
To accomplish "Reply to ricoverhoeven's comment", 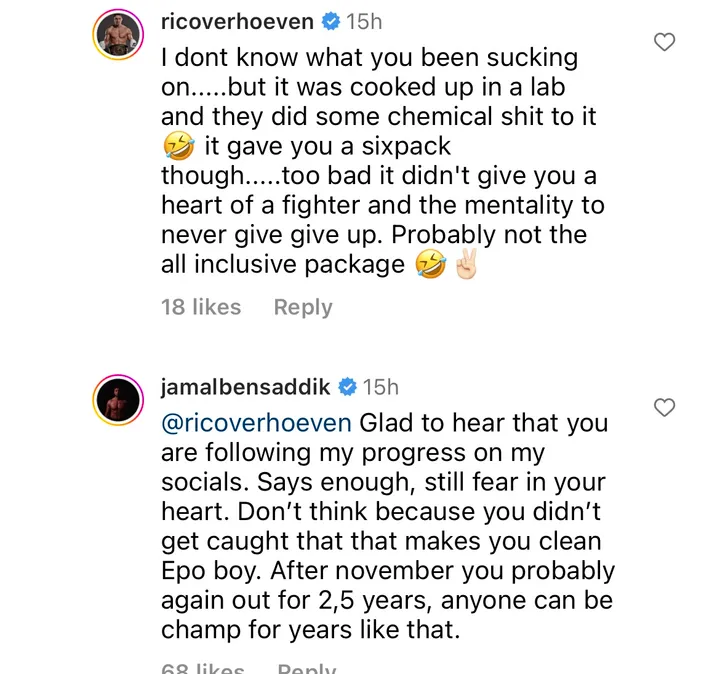I will [303, 308].
